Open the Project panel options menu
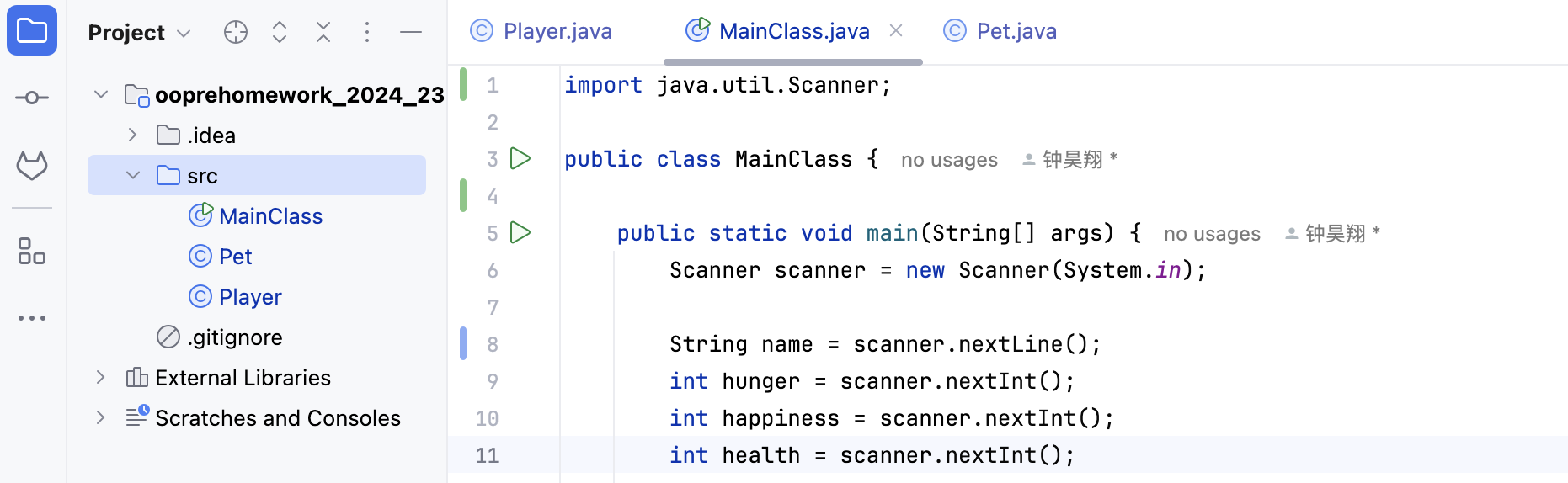The height and width of the screenshot is (483, 1568). pos(367,32)
